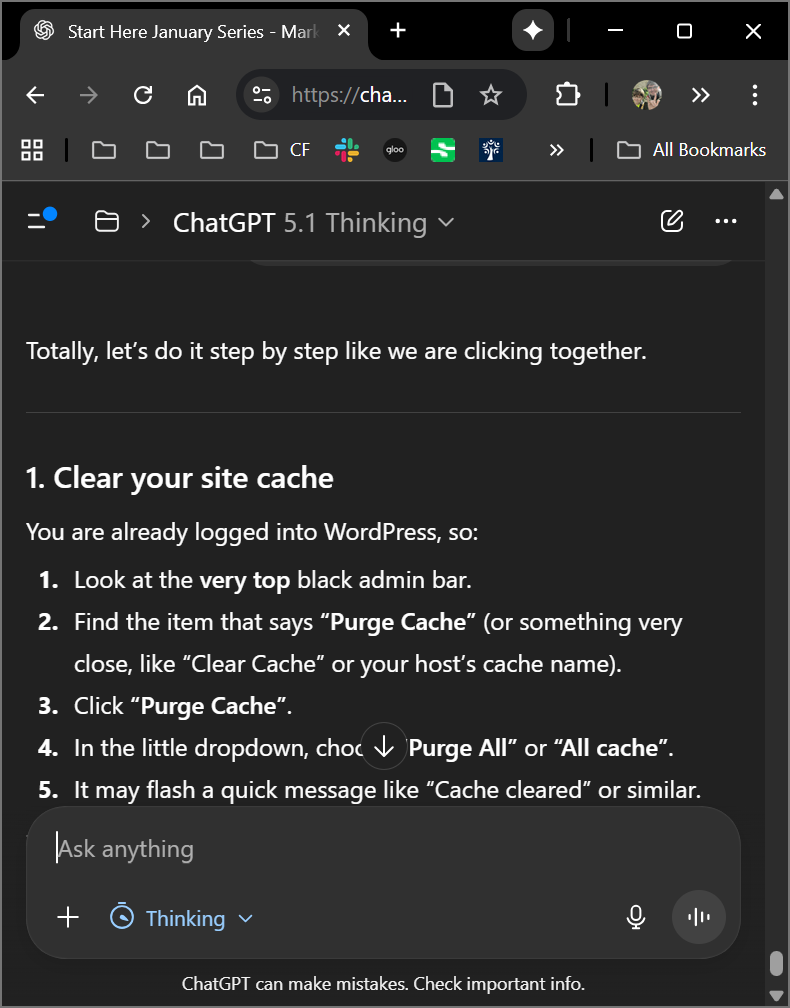Bookmark this page with star icon
The image size is (790, 1008).
pos(490,95)
